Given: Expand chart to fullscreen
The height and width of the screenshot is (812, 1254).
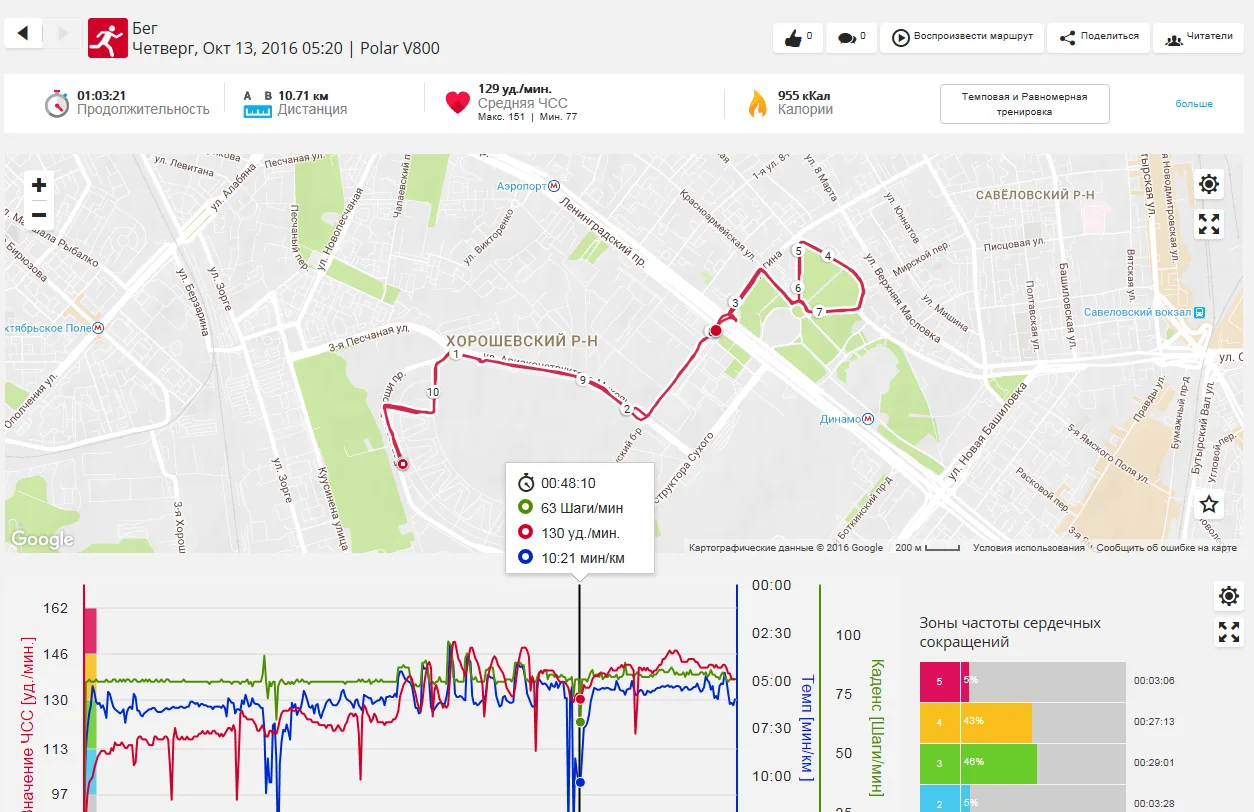Looking at the screenshot, I should tap(1229, 632).
